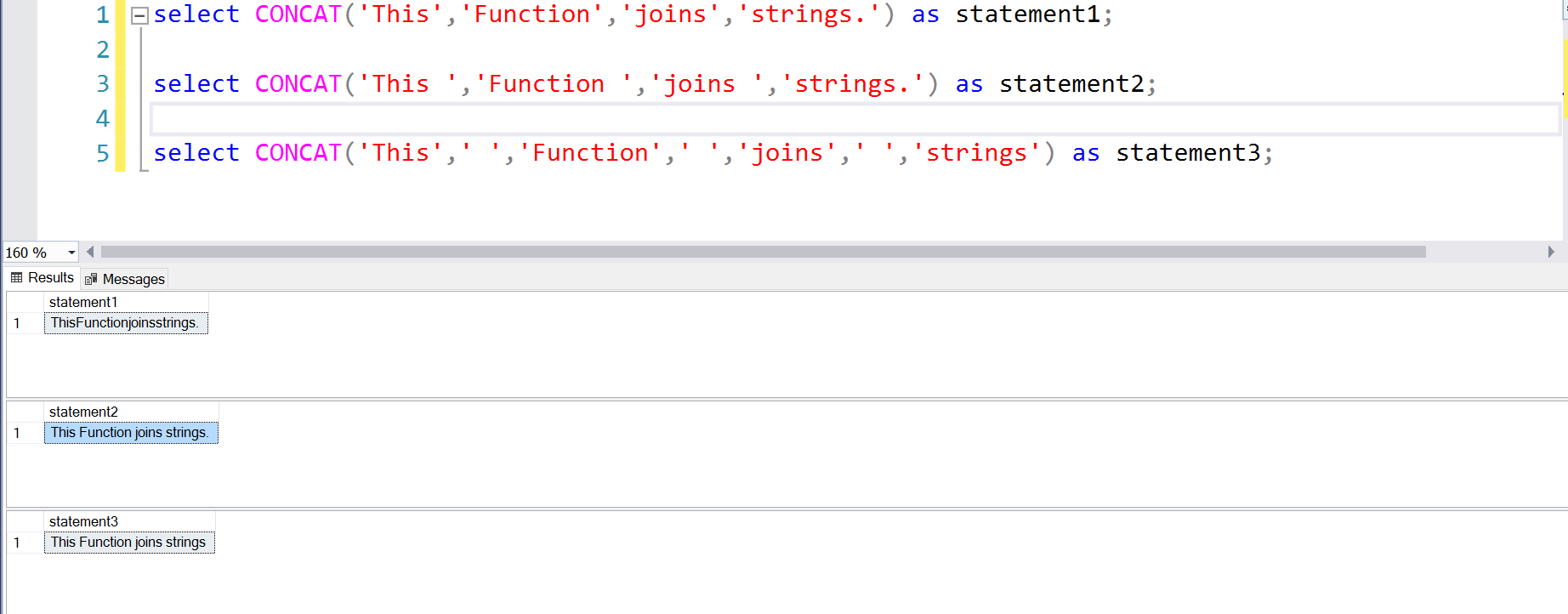Image resolution: width=1568 pixels, height=614 pixels.
Task: Click the CONCAT keyword on line 5
Action: click(298, 153)
